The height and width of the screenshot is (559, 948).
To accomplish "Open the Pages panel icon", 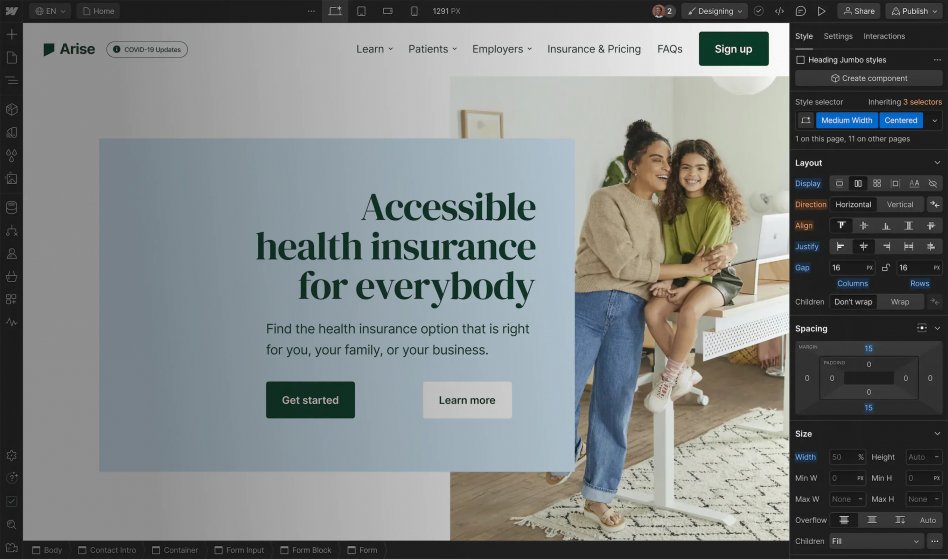I will pos(11,57).
